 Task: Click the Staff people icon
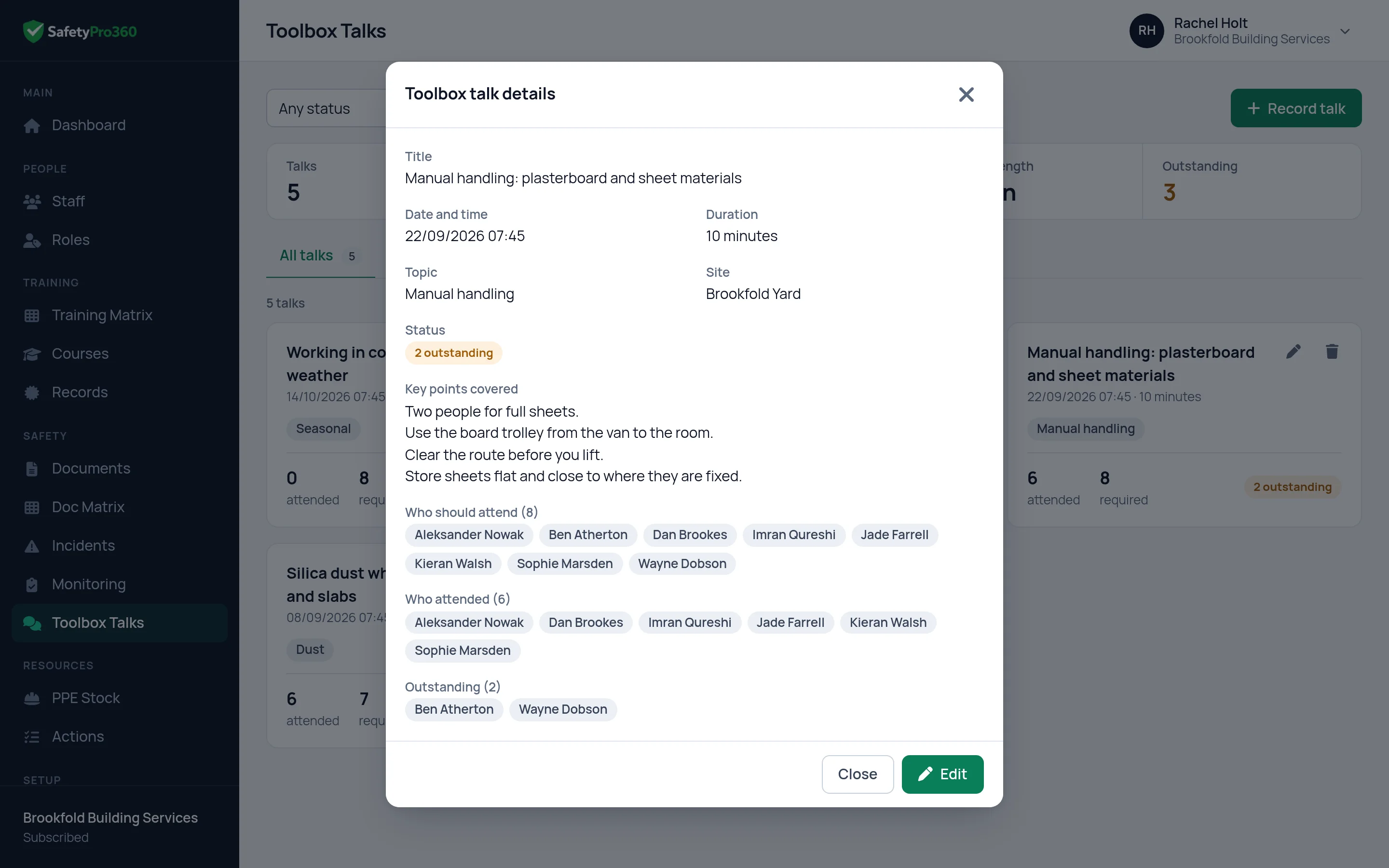coord(32,202)
